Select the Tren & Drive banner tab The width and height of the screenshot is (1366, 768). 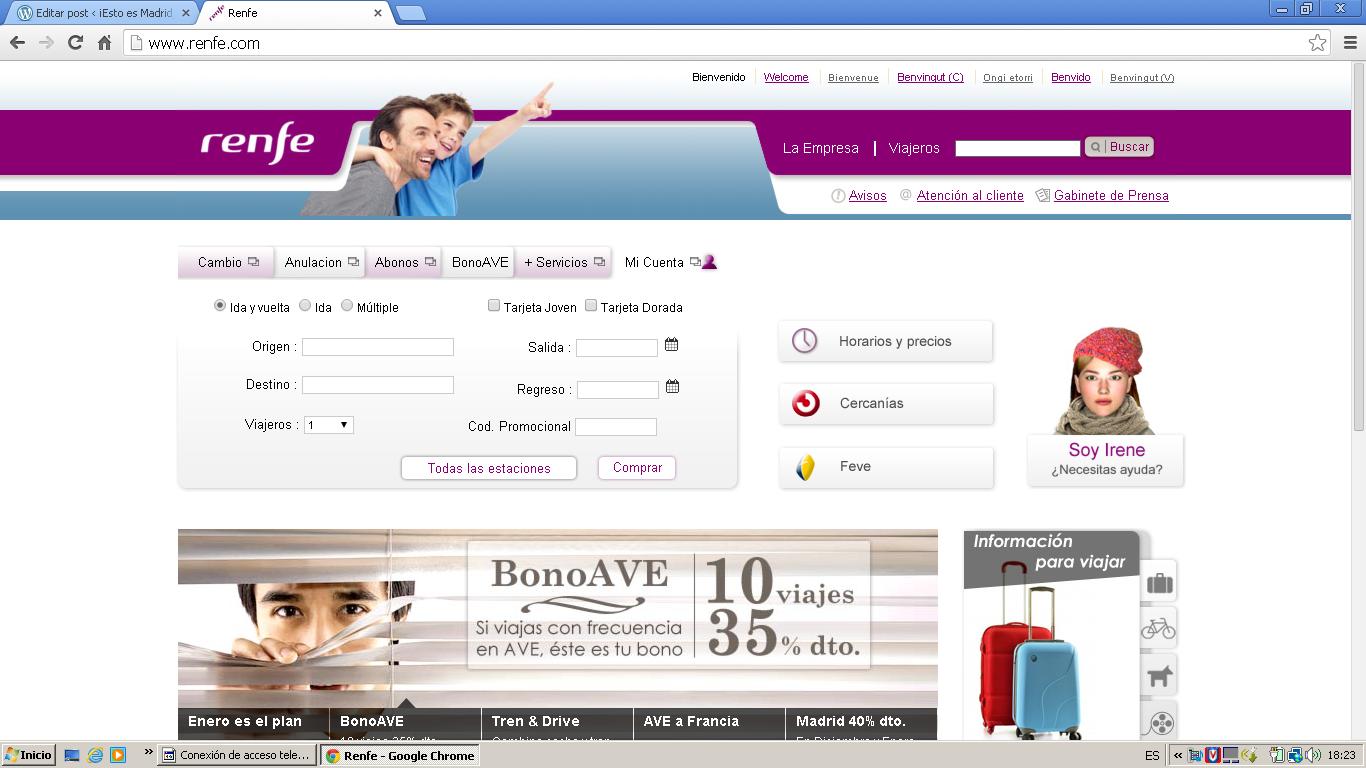[557, 724]
